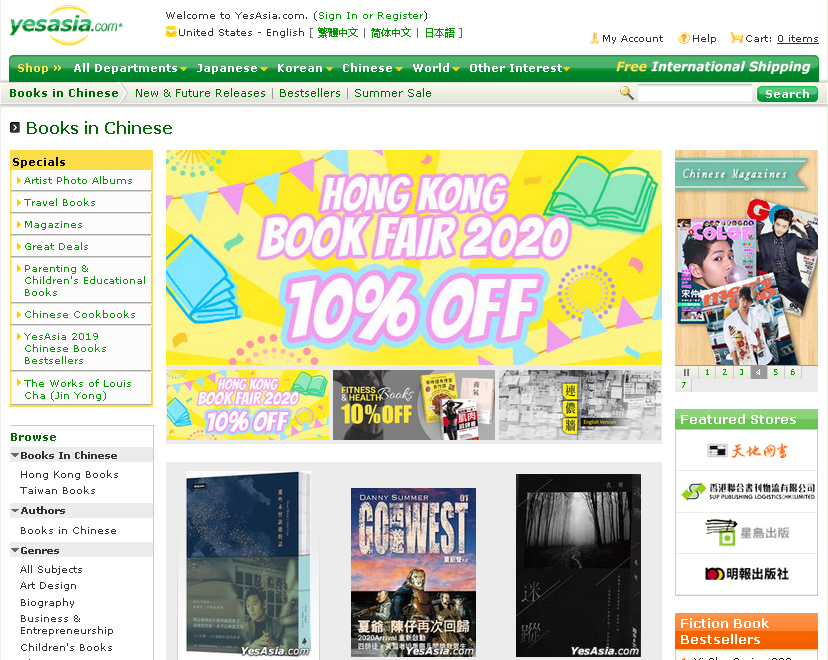
Task: Open the Sing Tao publishing store logo
Action: (746, 532)
